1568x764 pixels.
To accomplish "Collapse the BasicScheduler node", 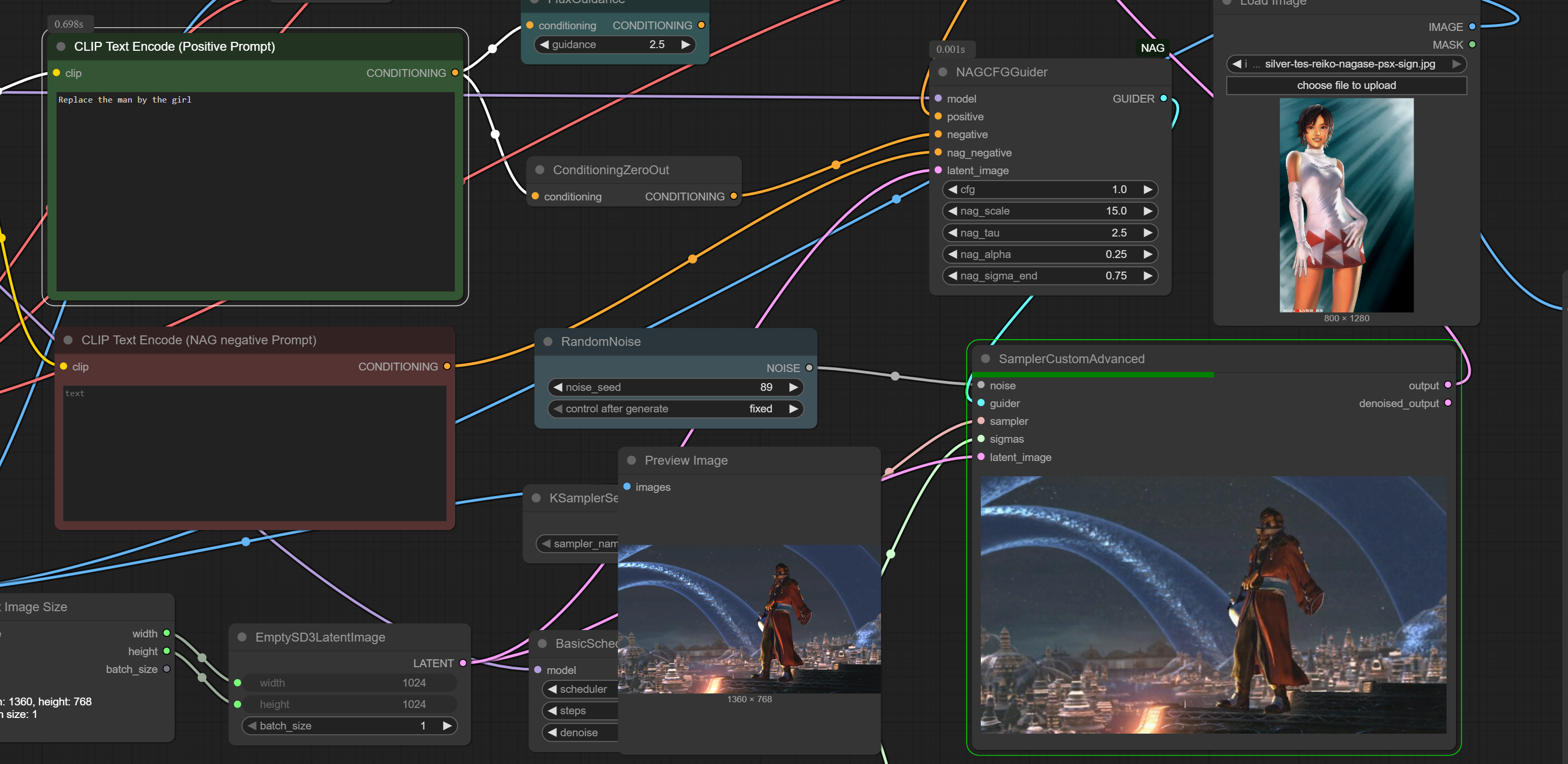I will (542, 644).
